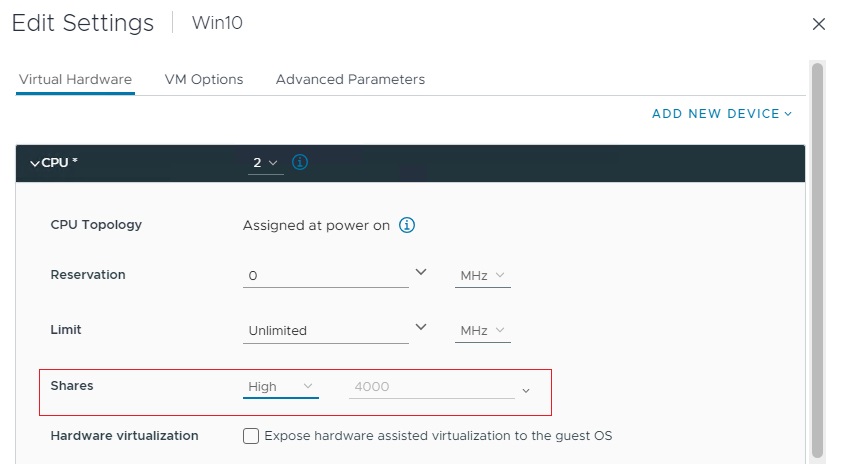The width and height of the screenshot is (843, 464).
Task: Change the Limit MHz unit selector
Action: click(x=482, y=330)
